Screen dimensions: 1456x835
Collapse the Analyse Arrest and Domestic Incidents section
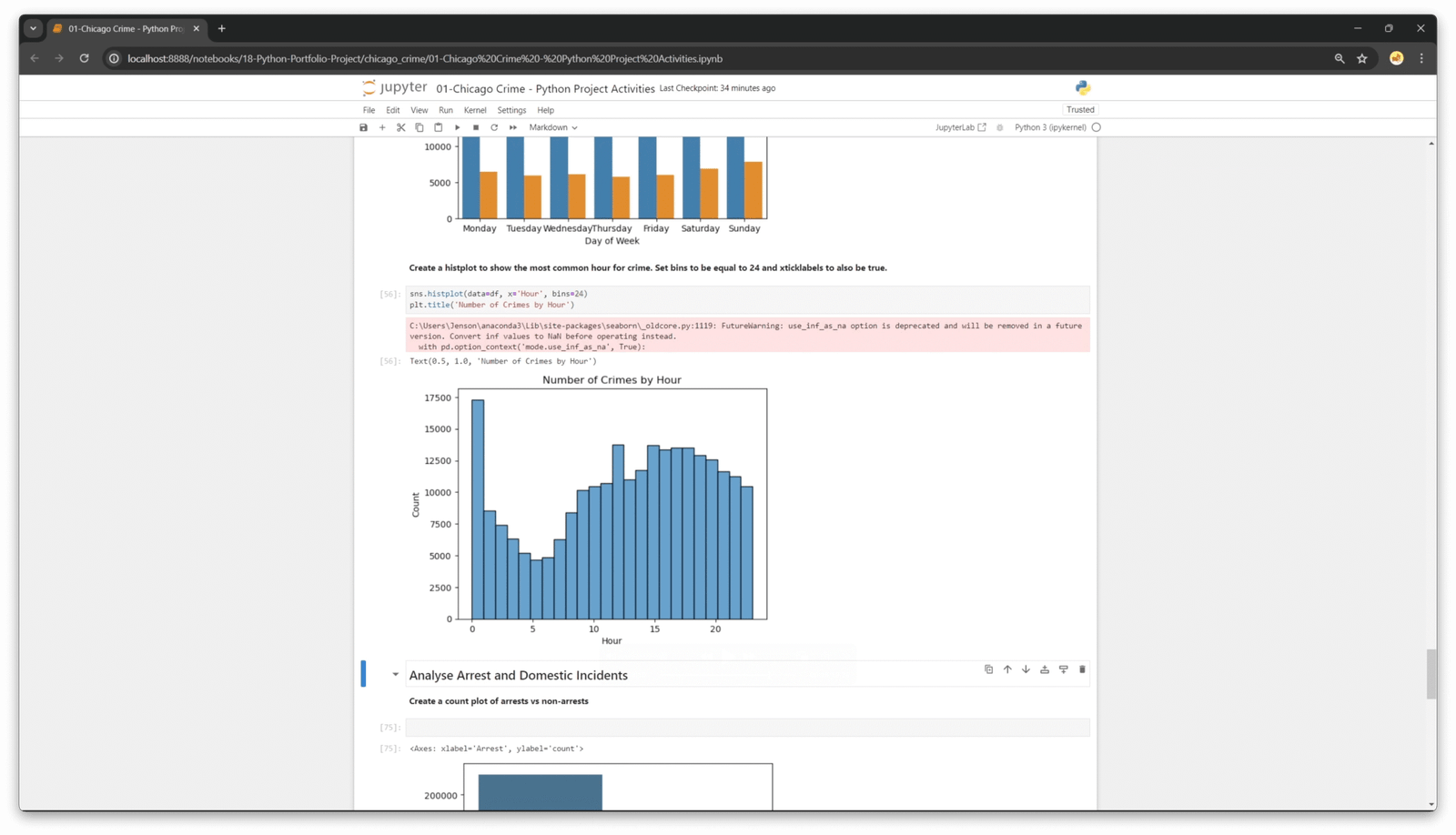click(395, 675)
